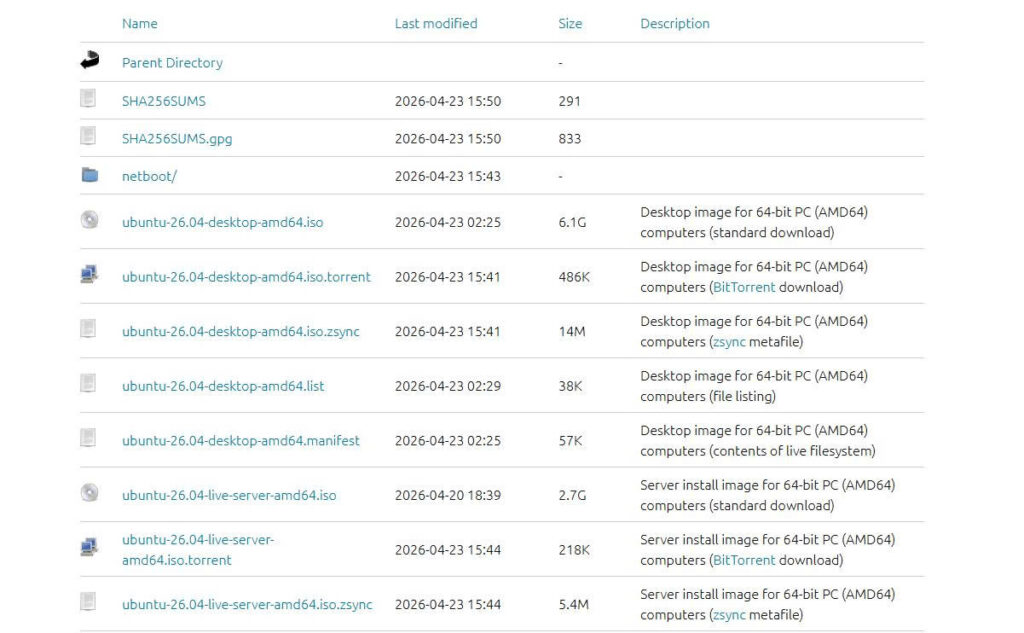Click the 38K size value
Image resolution: width=1024 pixels, height=633 pixels.
pyautogui.click(x=570, y=386)
